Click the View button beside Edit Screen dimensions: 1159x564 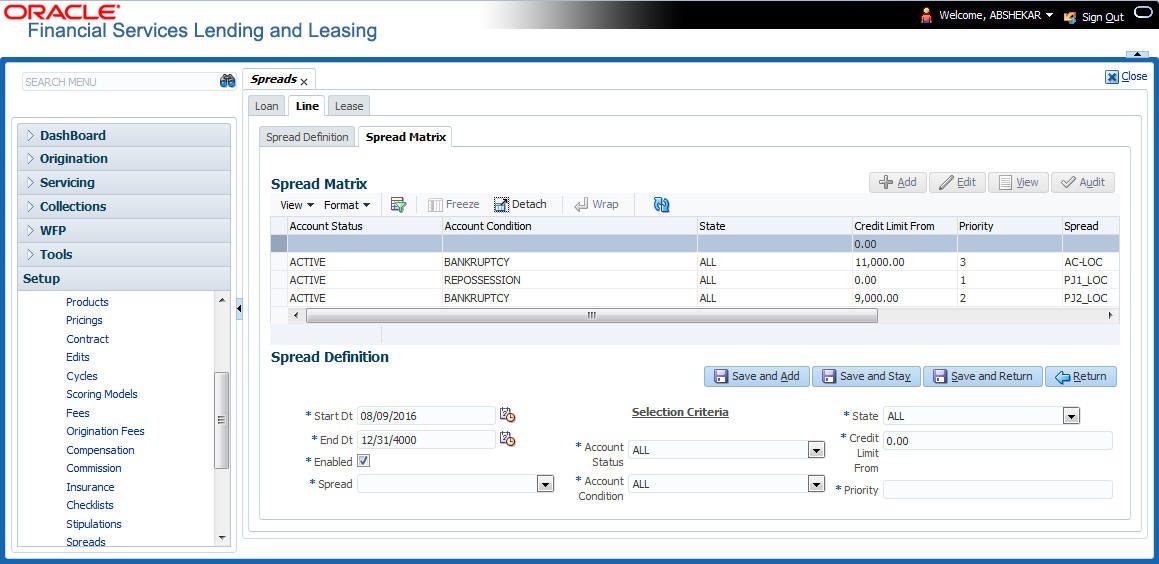tap(1019, 183)
